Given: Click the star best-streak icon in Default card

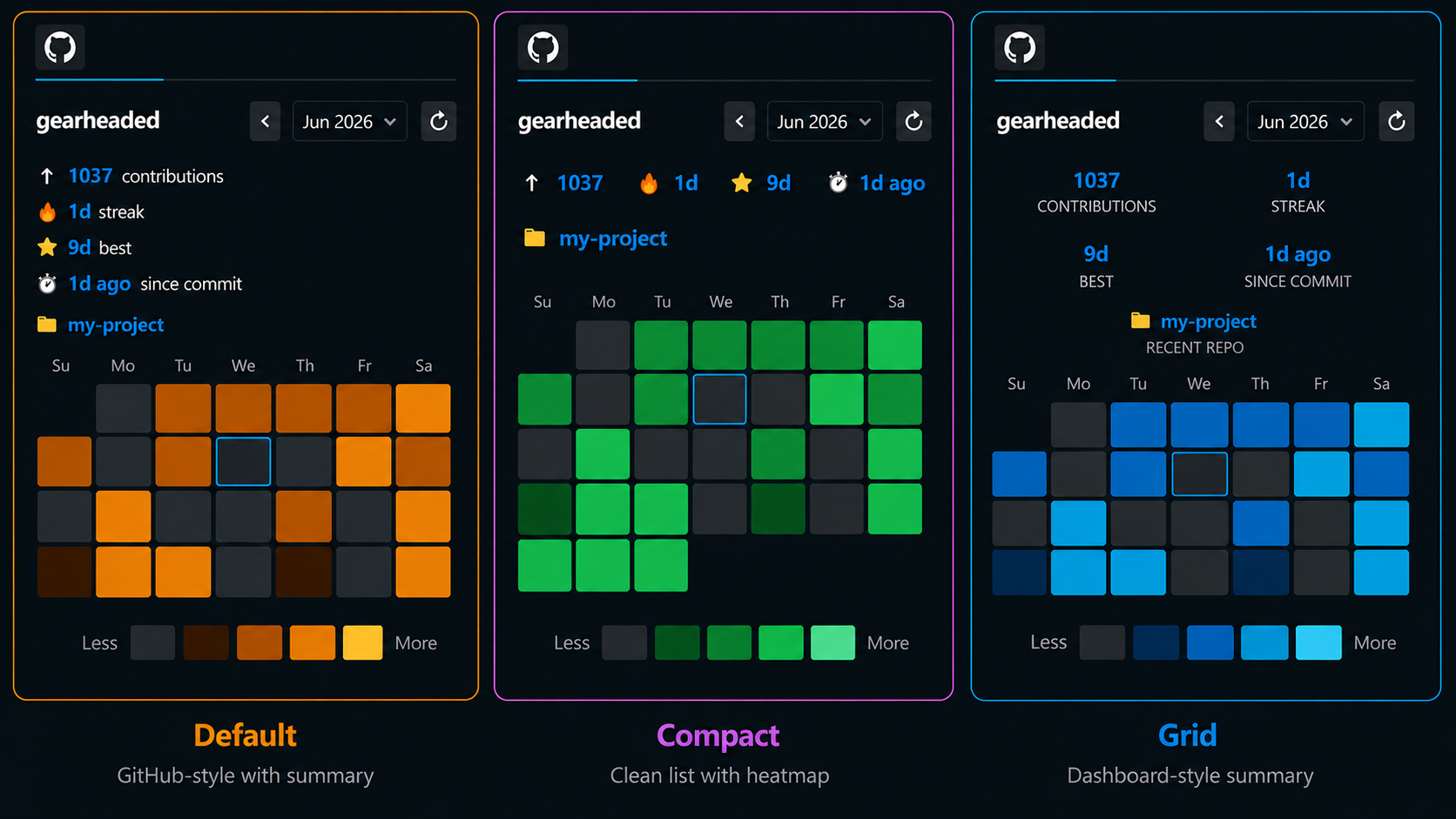Looking at the screenshot, I should coord(47,247).
